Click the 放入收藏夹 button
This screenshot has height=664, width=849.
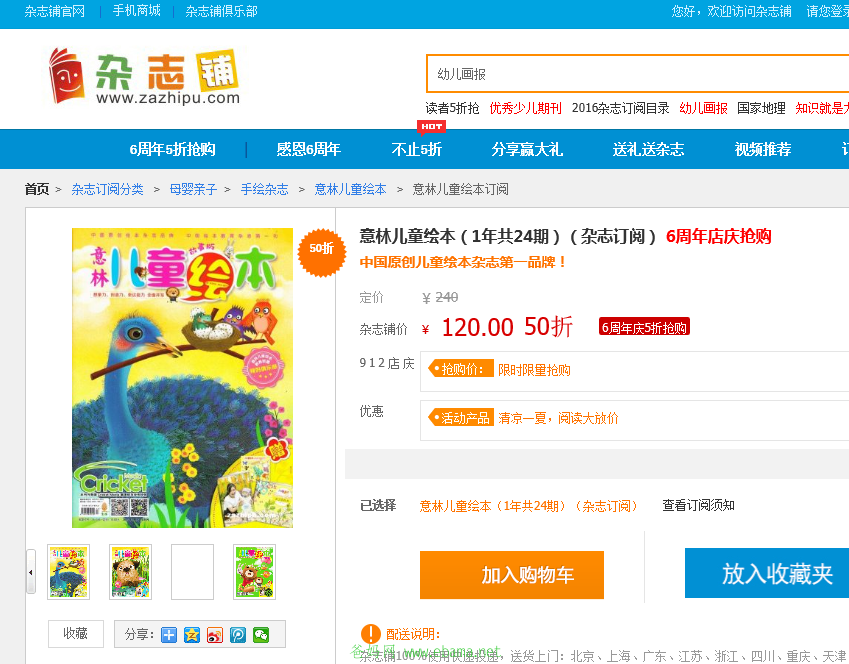(x=767, y=573)
